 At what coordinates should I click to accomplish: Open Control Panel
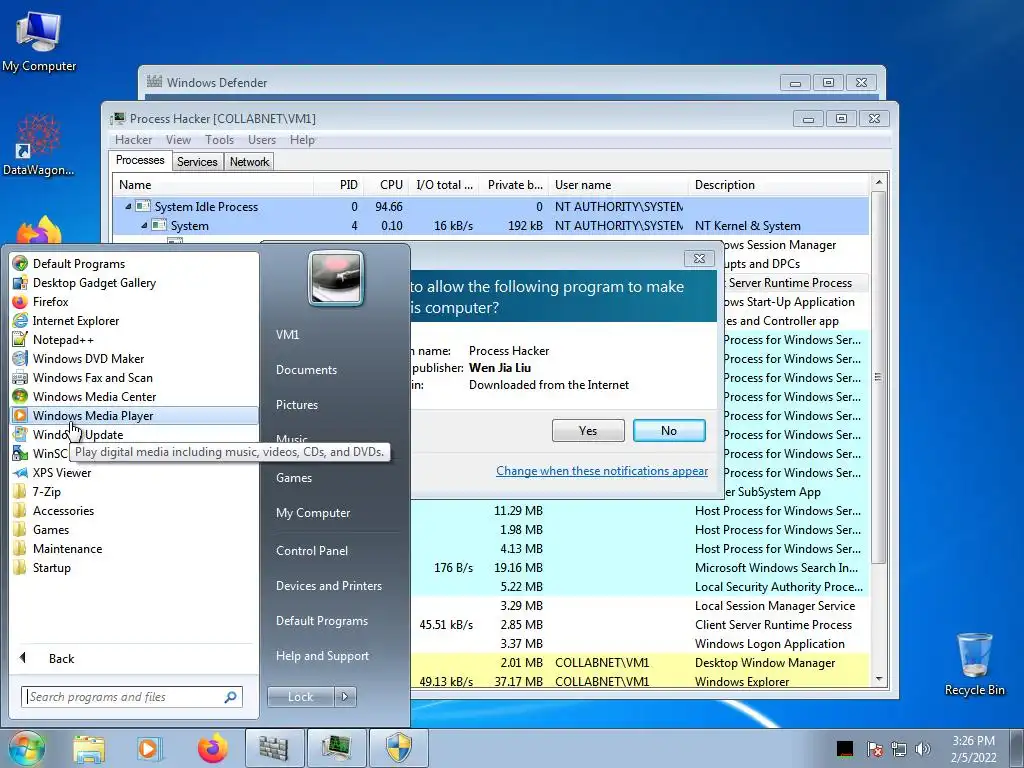click(x=312, y=551)
